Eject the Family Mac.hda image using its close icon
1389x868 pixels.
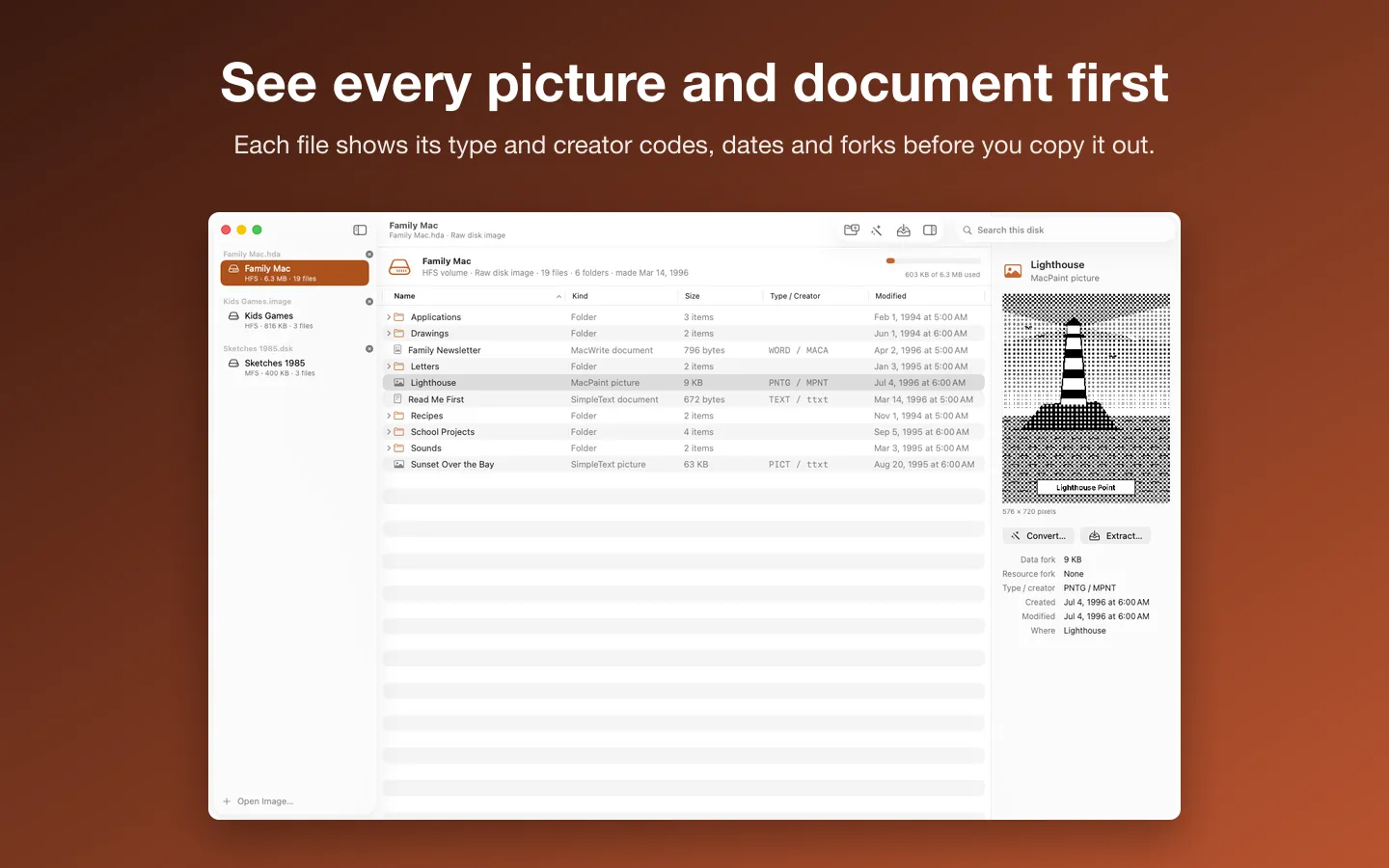(x=369, y=255)
